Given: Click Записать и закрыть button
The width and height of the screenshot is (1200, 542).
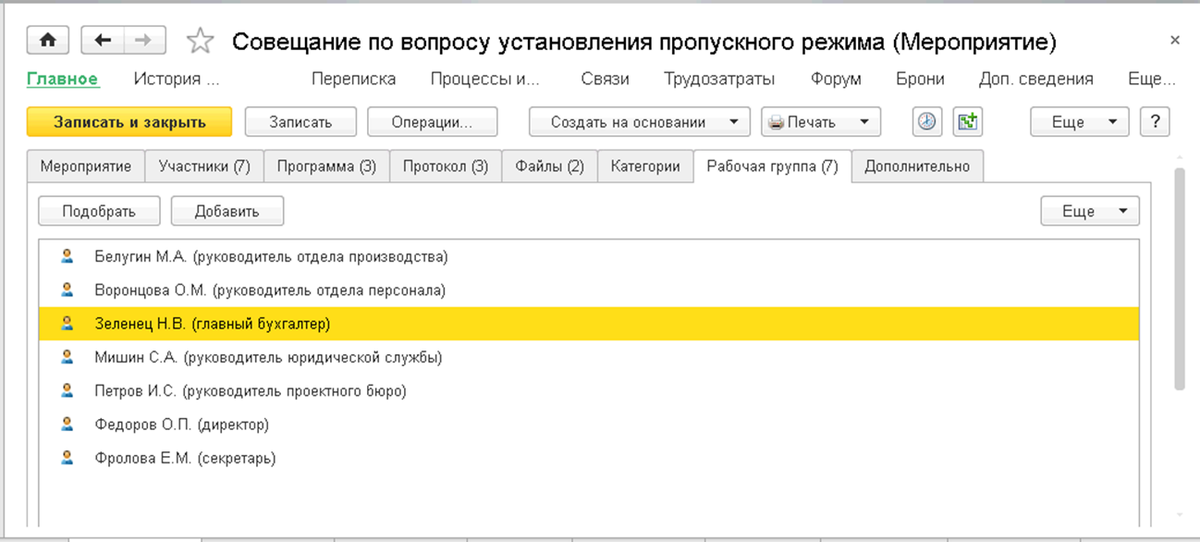Looking at the screenshot, I should pyautogui.click(x=129, y=122).
